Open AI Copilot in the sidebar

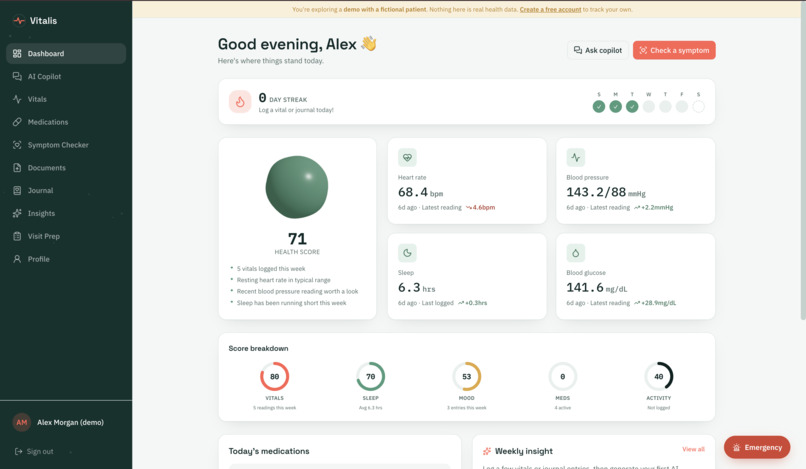[x=66, y=77]
